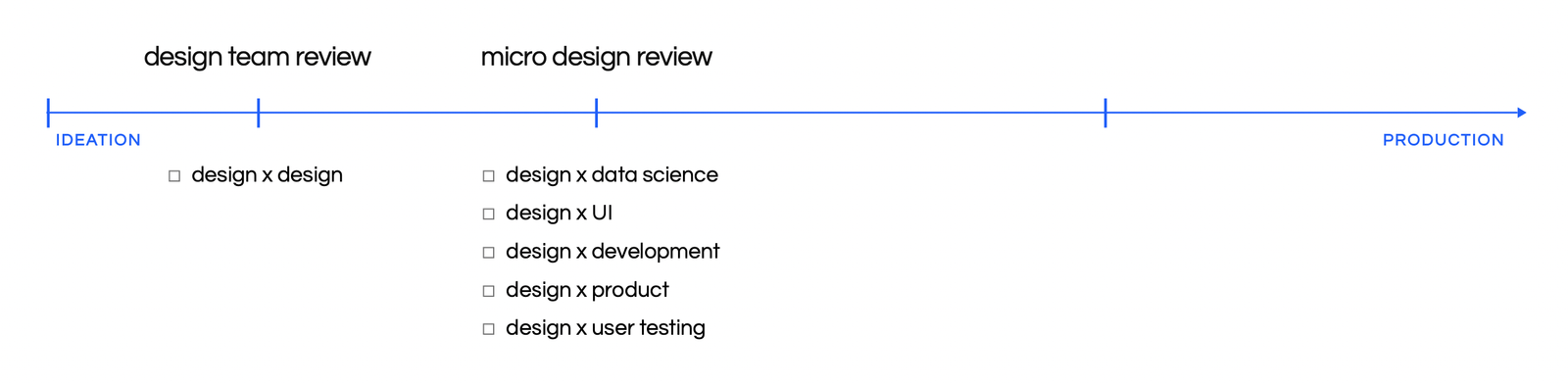Viewport: 1568px width, 383px height.
Task: Toggle the design x development checkbox
Action: coord(488,253)
